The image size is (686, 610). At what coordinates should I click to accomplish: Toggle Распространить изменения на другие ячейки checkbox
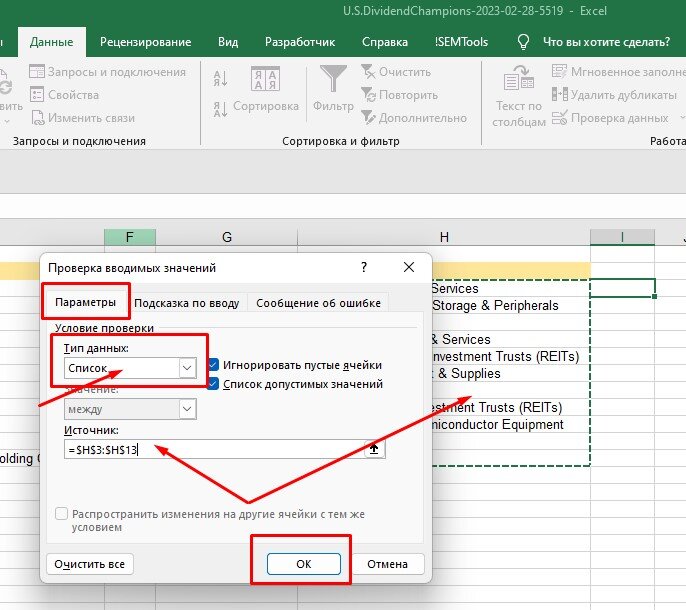click(61, 514)
